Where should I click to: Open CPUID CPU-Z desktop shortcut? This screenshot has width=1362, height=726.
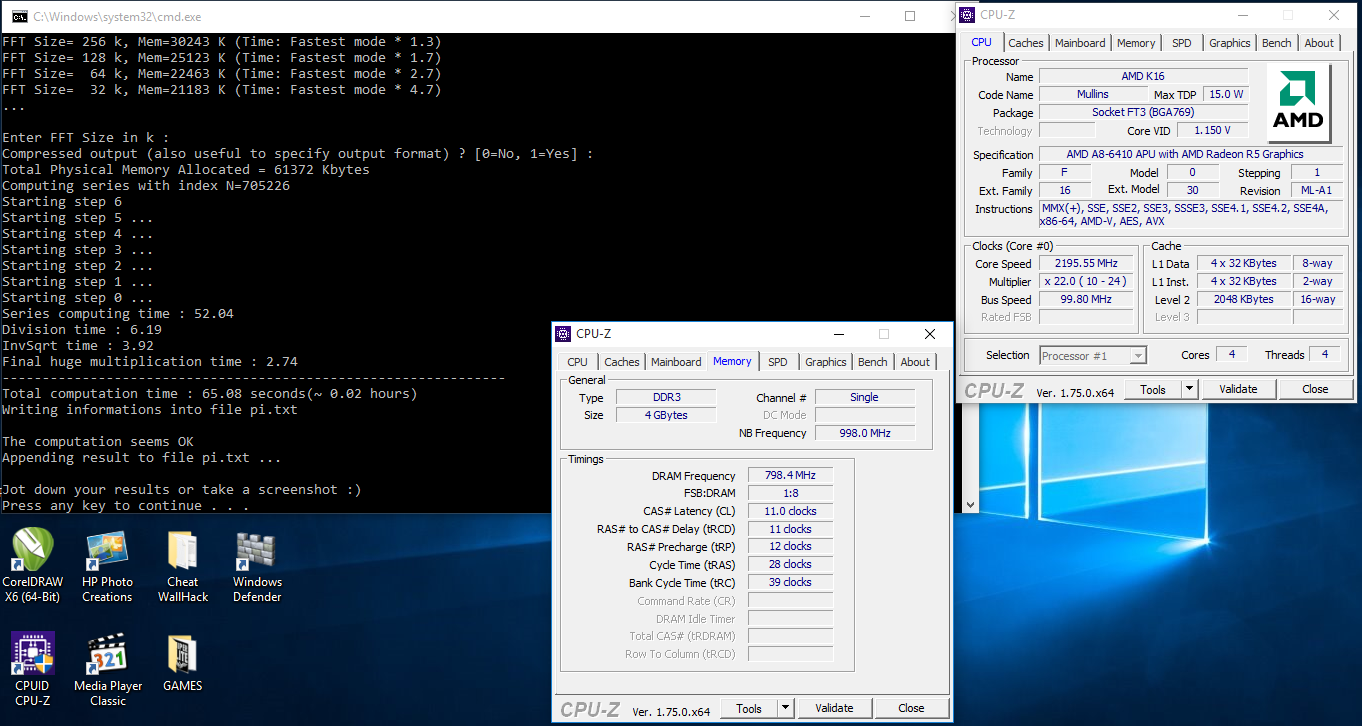(32, 670)
